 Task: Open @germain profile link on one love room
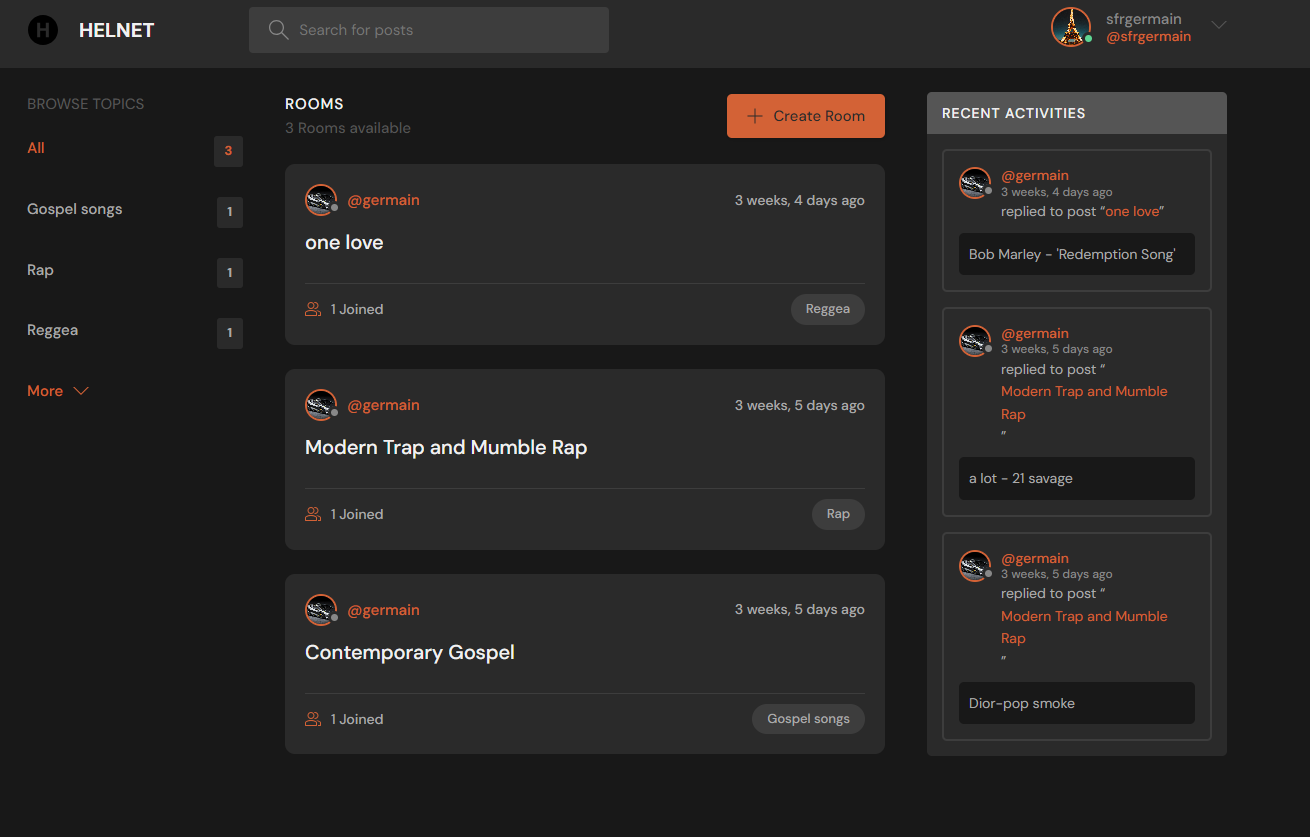(x=384, y=200)
